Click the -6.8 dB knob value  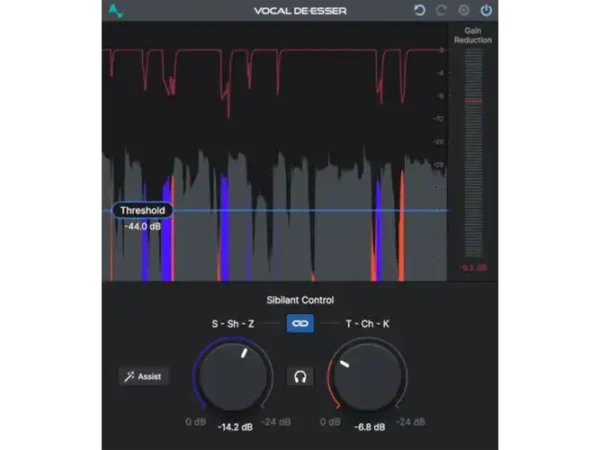370,427
